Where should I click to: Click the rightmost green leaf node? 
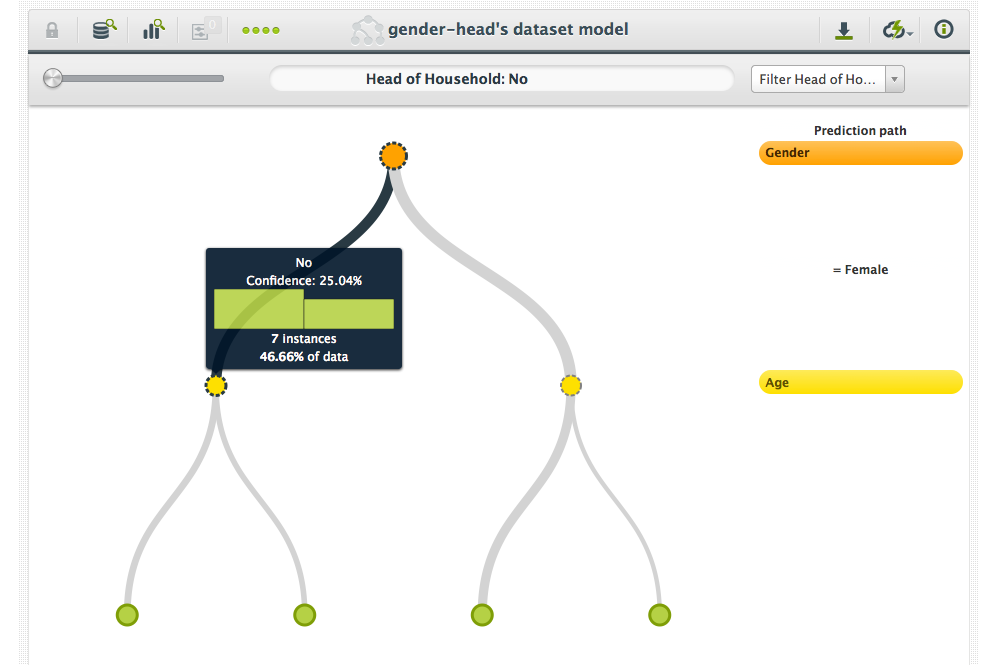[658, 614]
